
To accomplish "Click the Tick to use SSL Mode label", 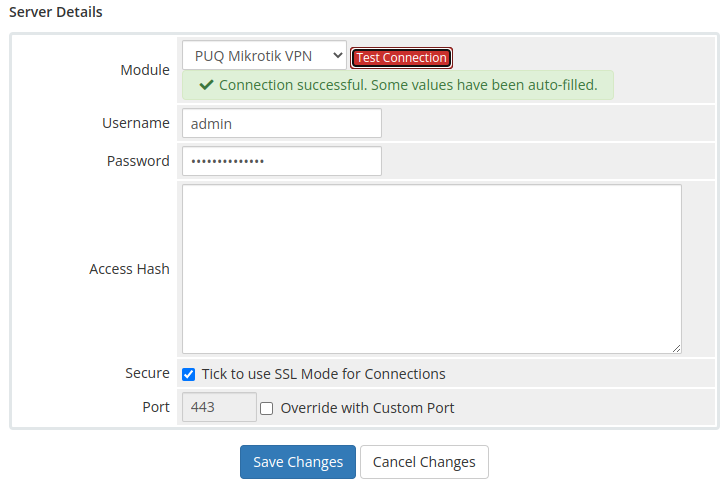I will point(323,374).
